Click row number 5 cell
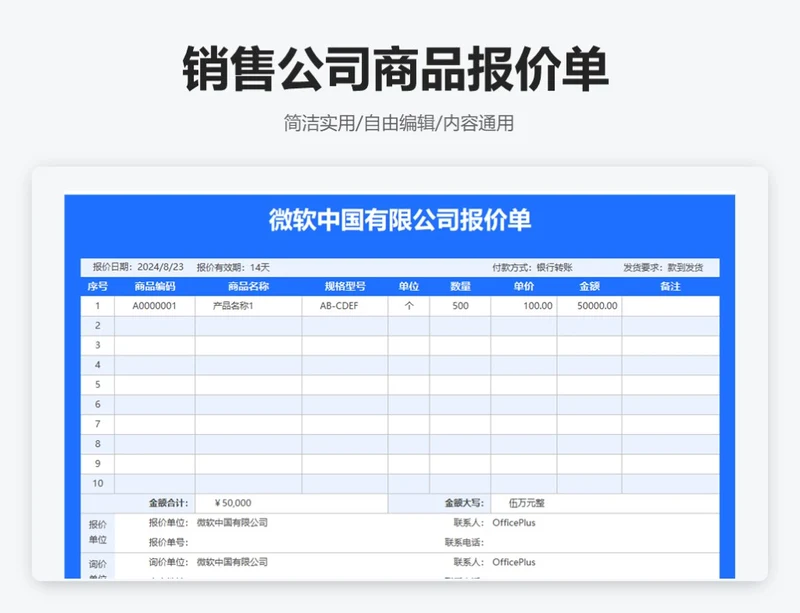Screen dimensions: 800x613 [97, 385]
